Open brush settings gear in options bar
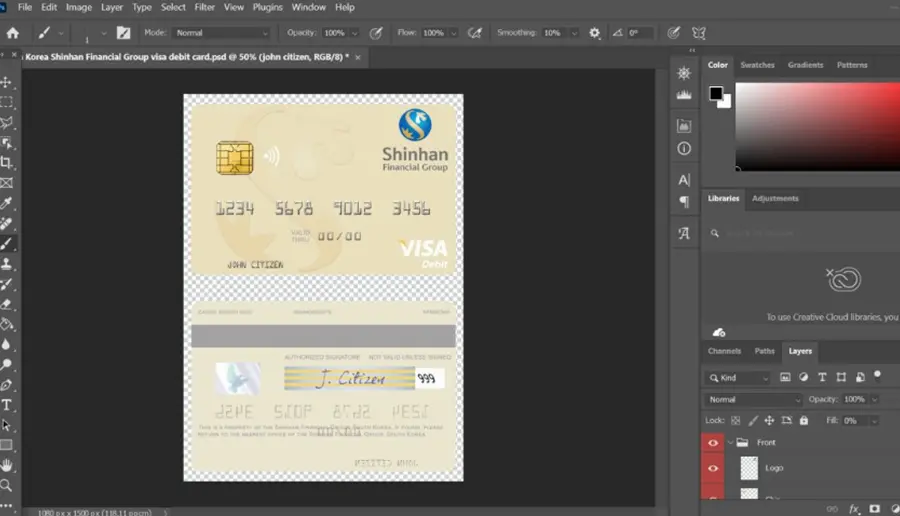Screen dimensions: 900x516 595,33
